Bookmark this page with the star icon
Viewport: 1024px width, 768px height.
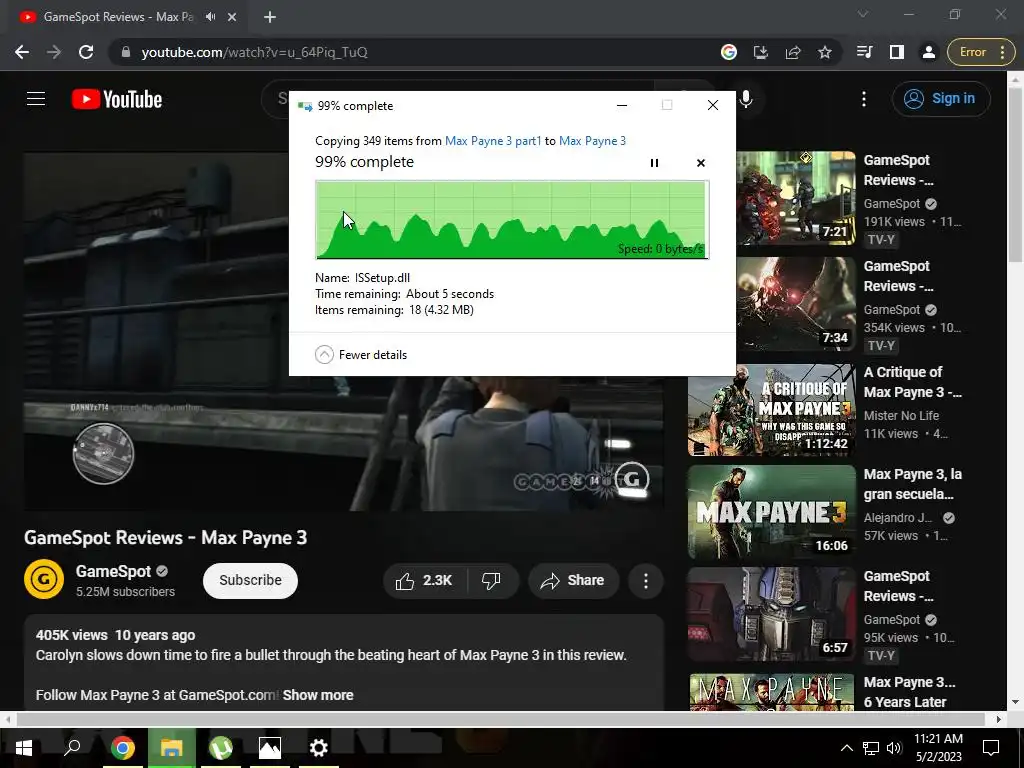[825, 52]
